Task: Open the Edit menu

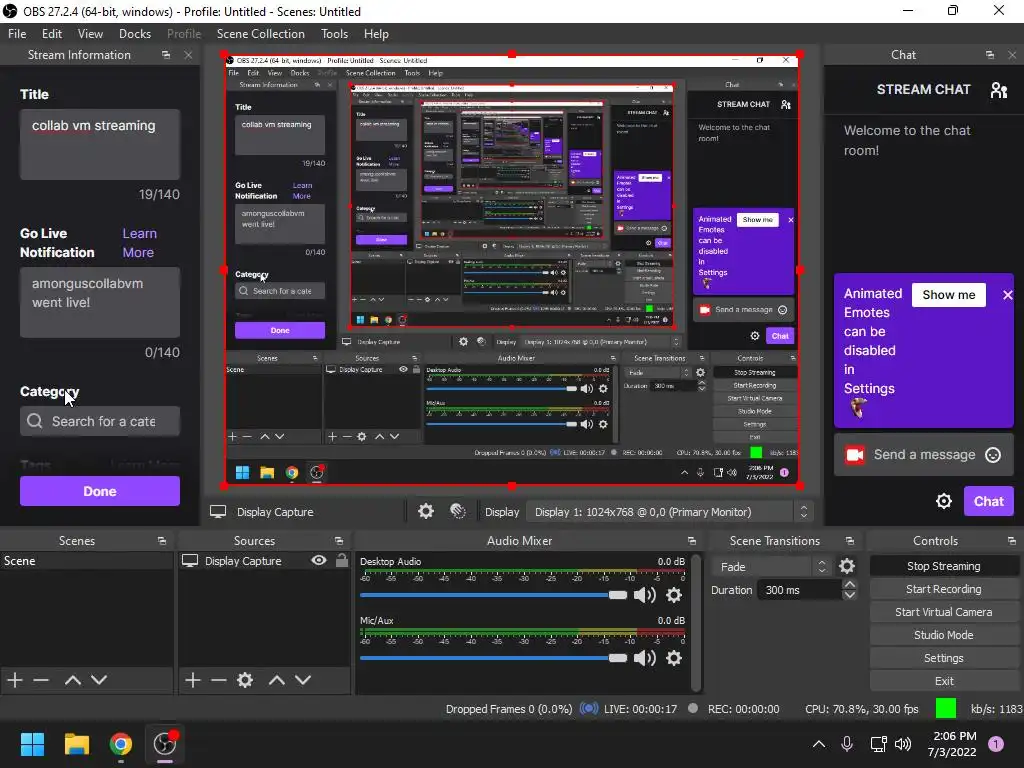Action: click(52, 34)
